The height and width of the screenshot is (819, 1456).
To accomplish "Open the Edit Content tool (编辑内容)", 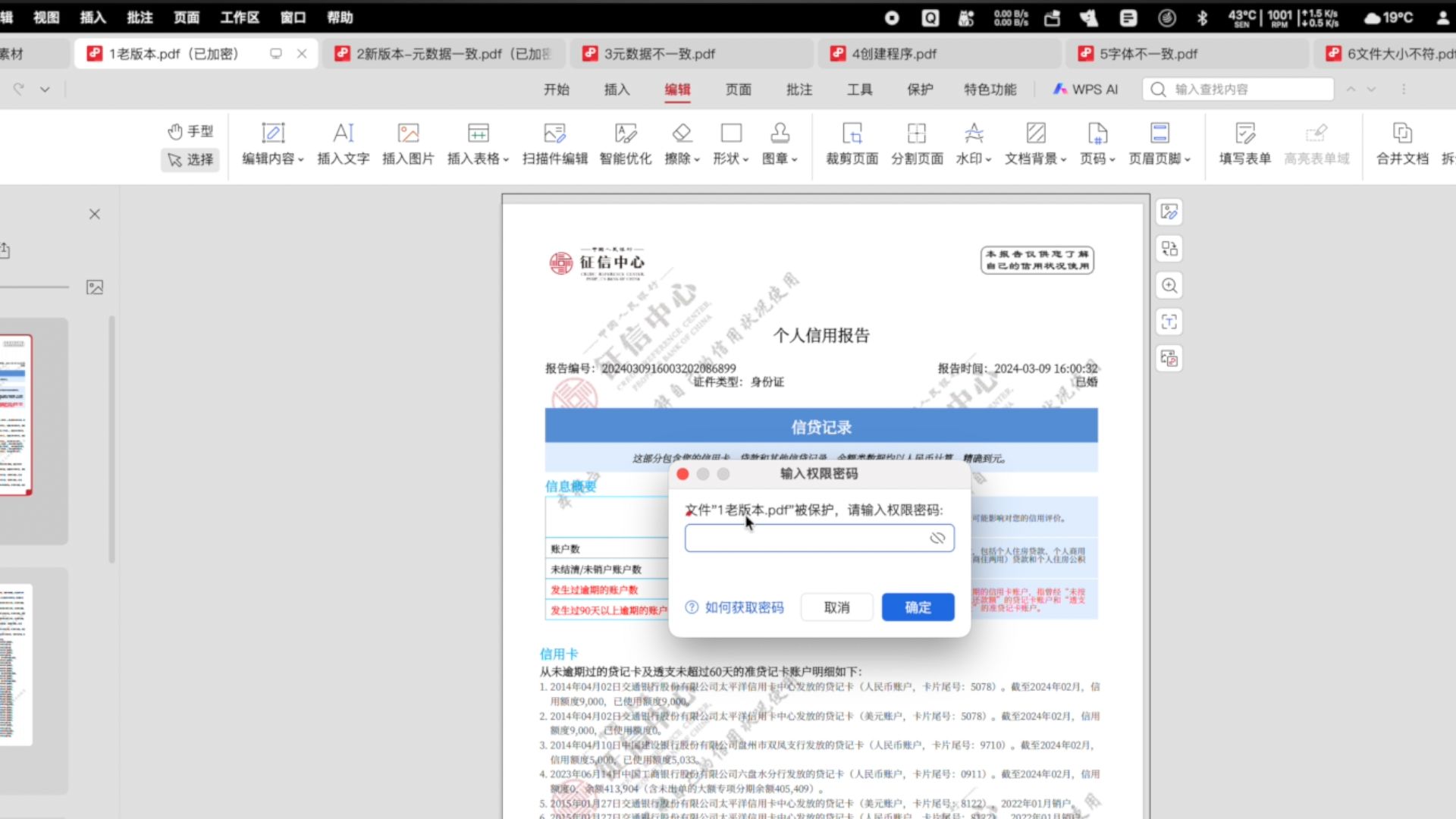I will (x=272, y=143).
